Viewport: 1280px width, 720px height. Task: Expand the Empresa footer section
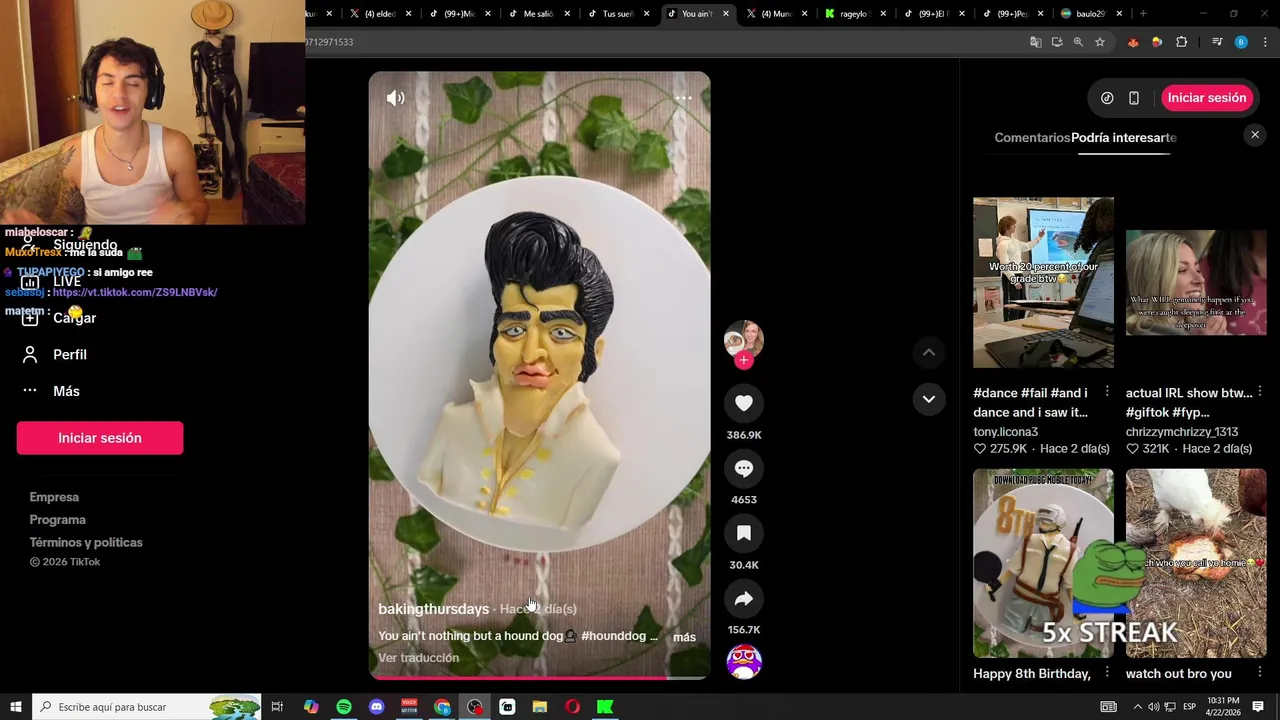click(54, 497)
